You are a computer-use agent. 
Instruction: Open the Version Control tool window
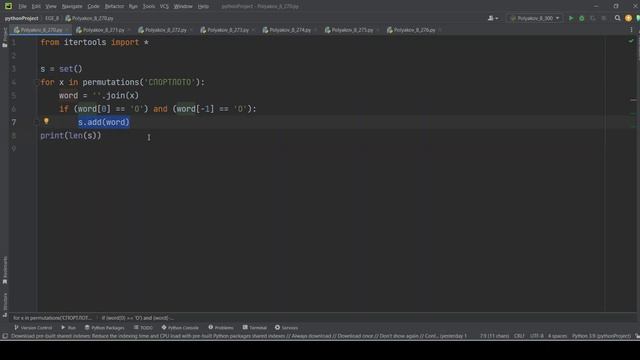click(33, 327)
